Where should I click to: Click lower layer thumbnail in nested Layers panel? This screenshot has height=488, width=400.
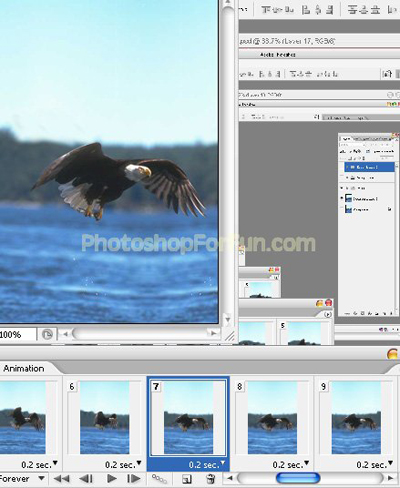point(348,209)
